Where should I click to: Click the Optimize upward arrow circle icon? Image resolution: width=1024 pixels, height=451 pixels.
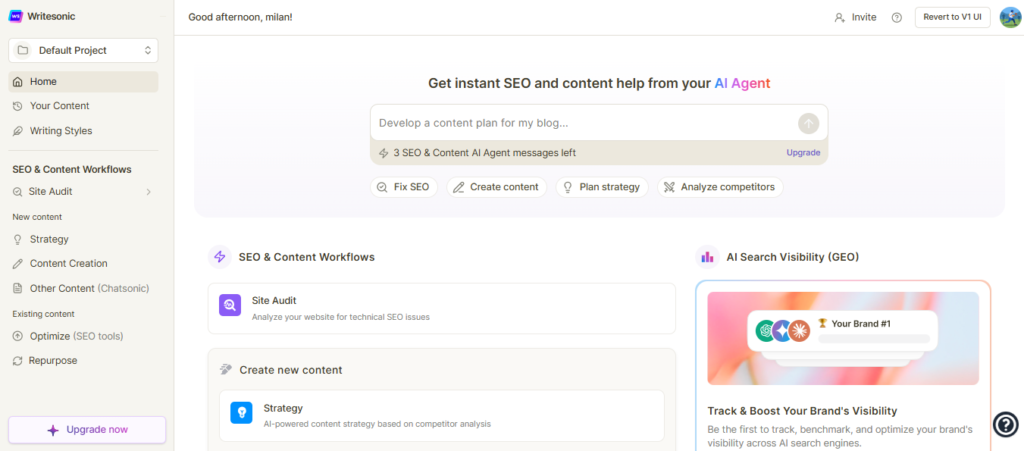pyautogui.click(x=18, y=336)
